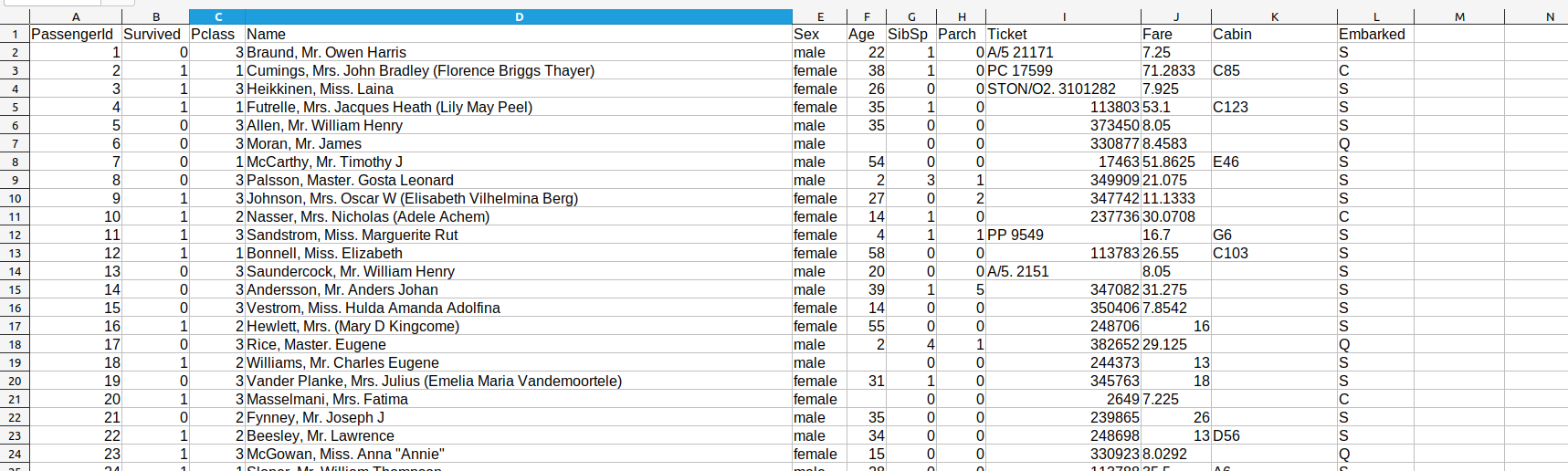Select the highlighted column C header
The width and height of the screenshot is (1568, 471).
click(217, 16)
